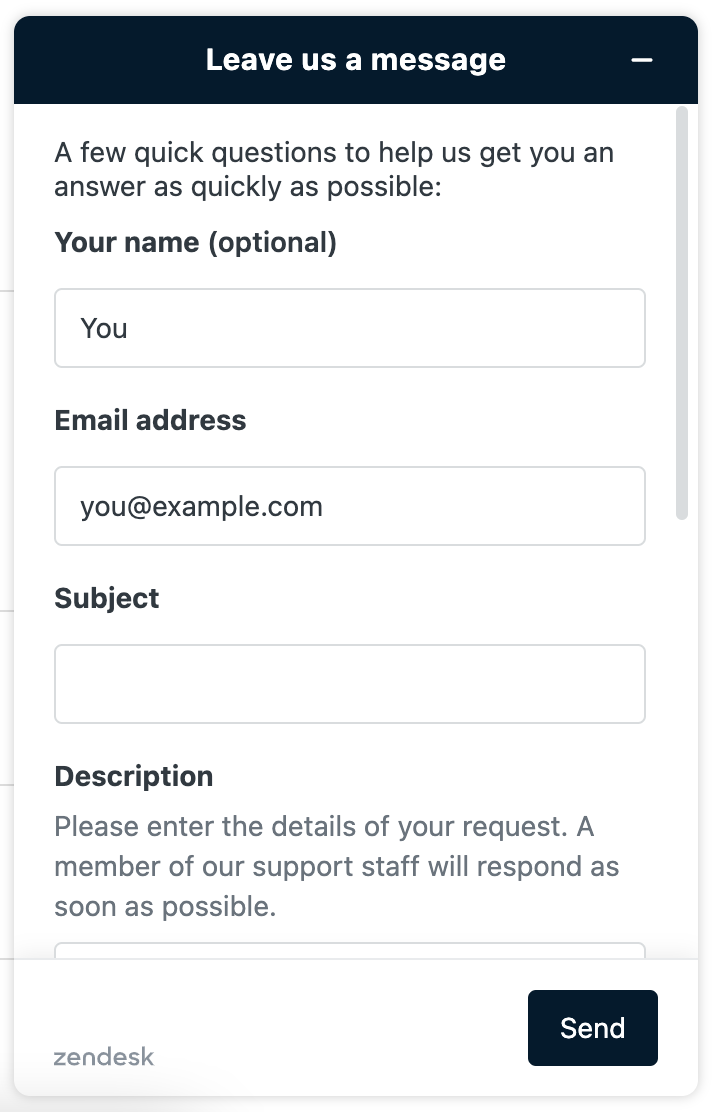Click the dark header bar left of title
Viewport: 714px width, 1112px height.
pos(110,60)
